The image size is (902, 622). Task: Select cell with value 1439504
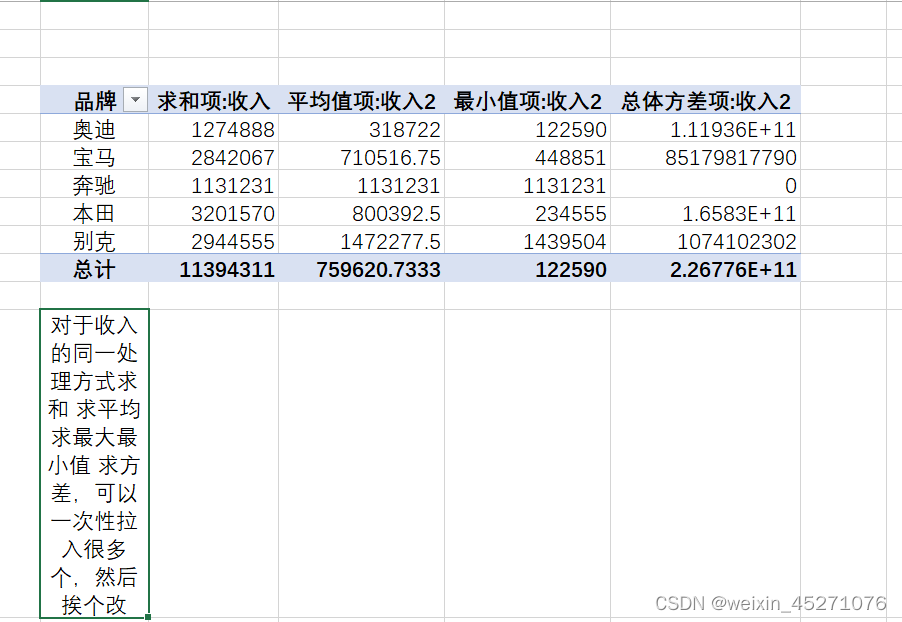pyautogui.click(x=528, y=241)
